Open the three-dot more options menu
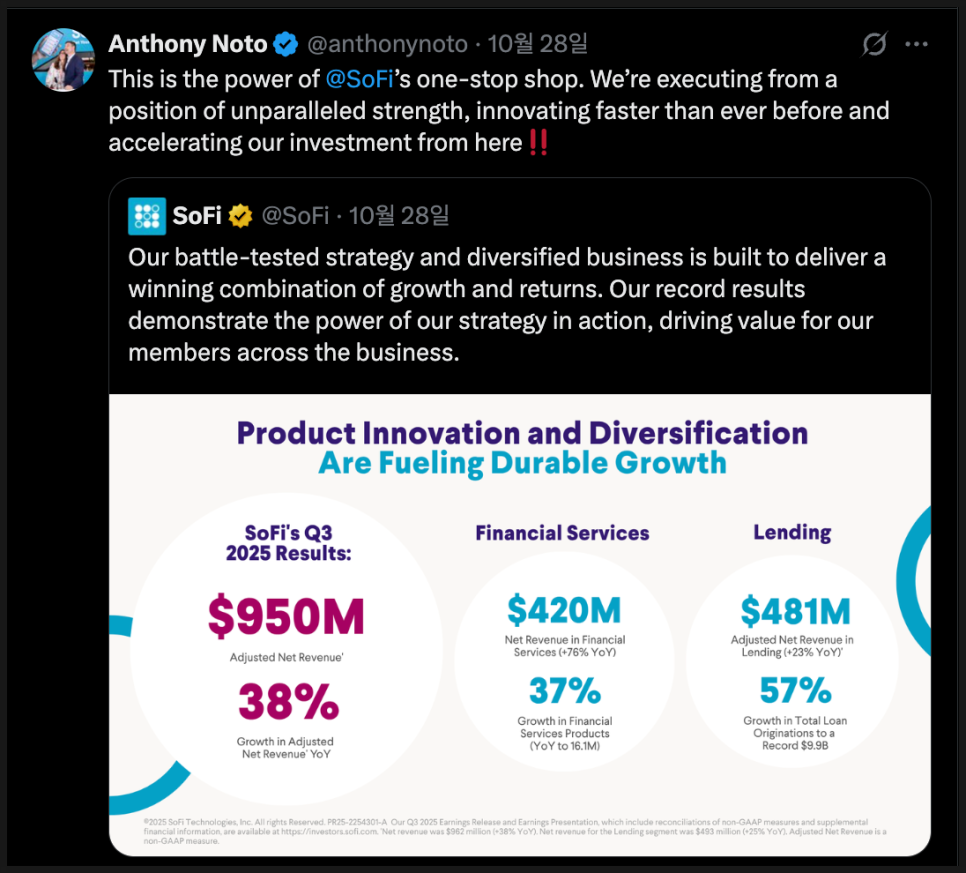This screenshot has width=966, height=873. (916, 45)
